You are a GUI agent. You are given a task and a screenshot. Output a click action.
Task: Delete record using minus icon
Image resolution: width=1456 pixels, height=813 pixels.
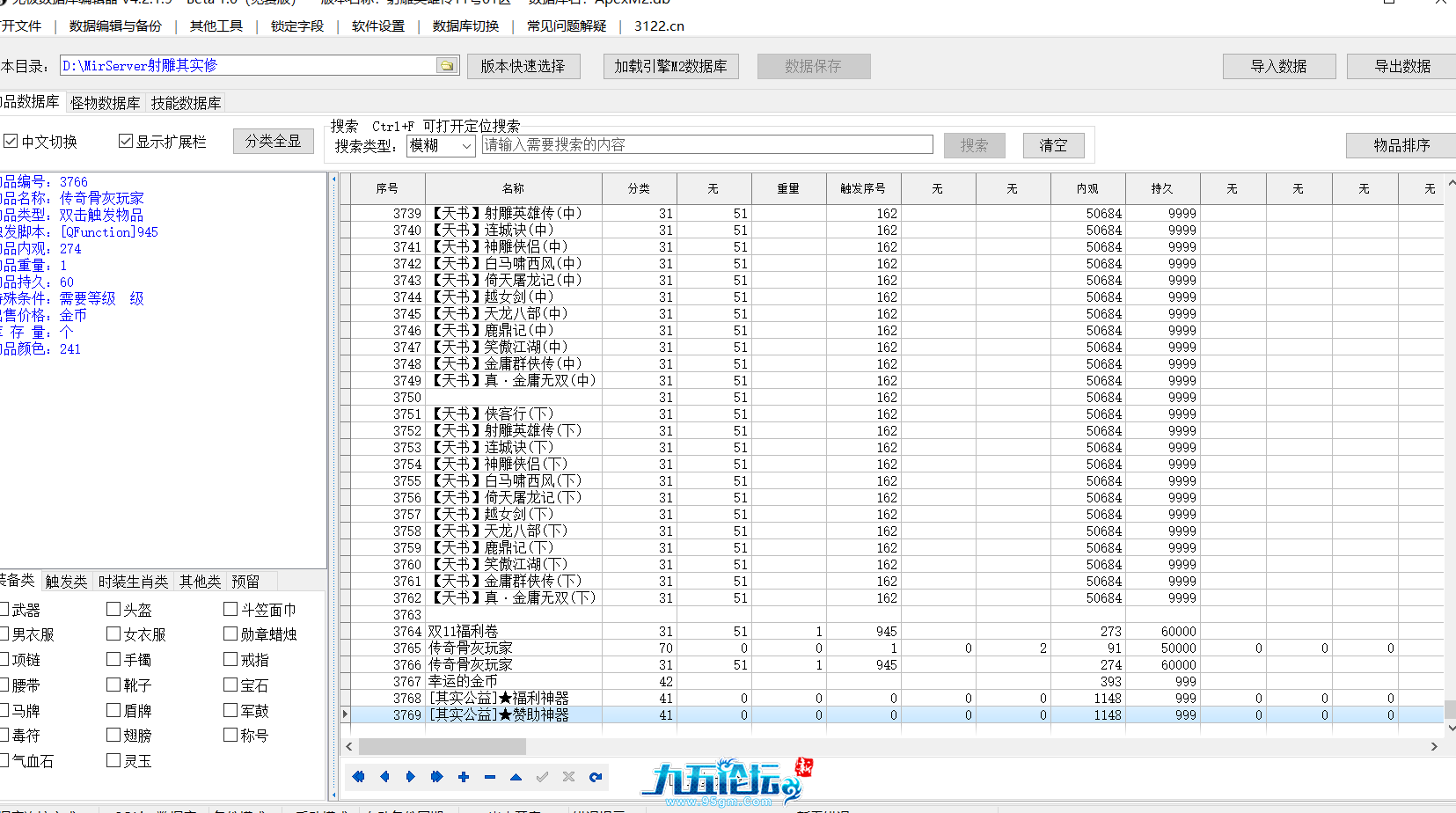tap(490, 777)
